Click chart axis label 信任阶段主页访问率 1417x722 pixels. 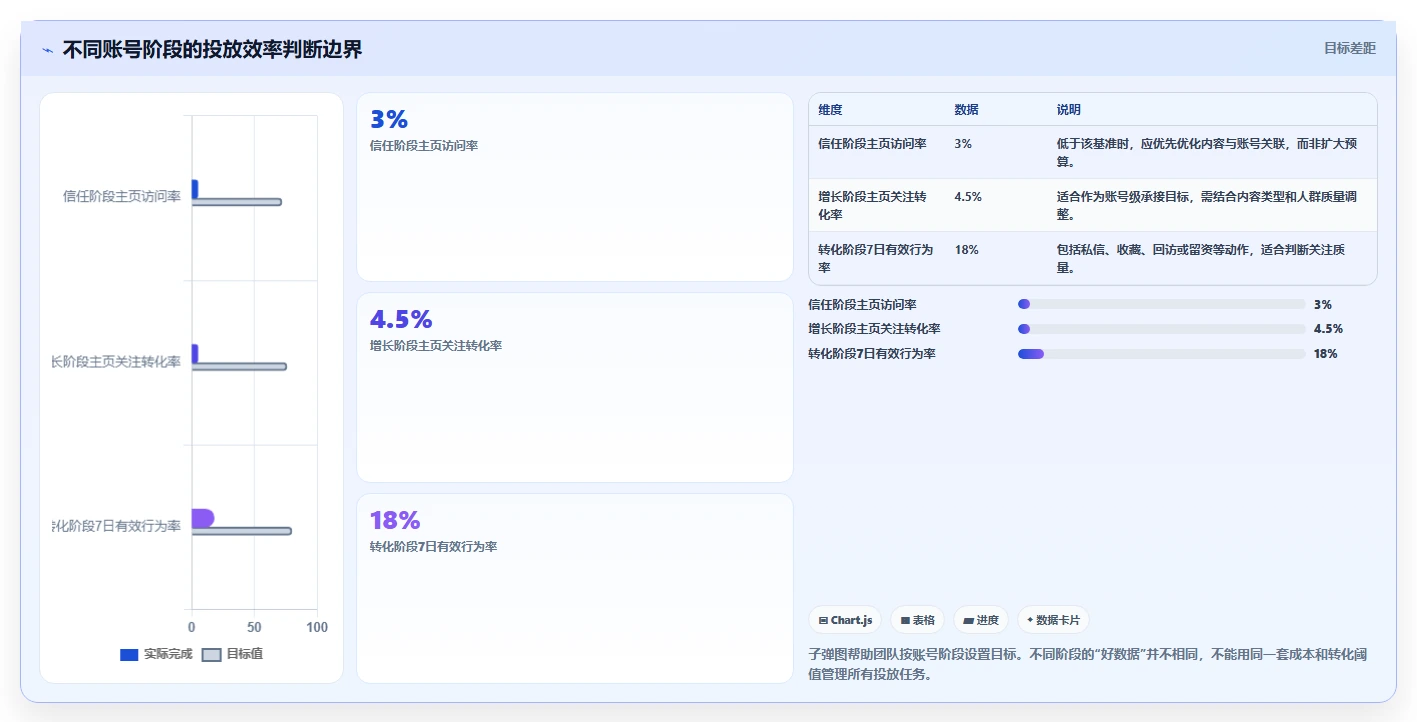coord(121,196)
